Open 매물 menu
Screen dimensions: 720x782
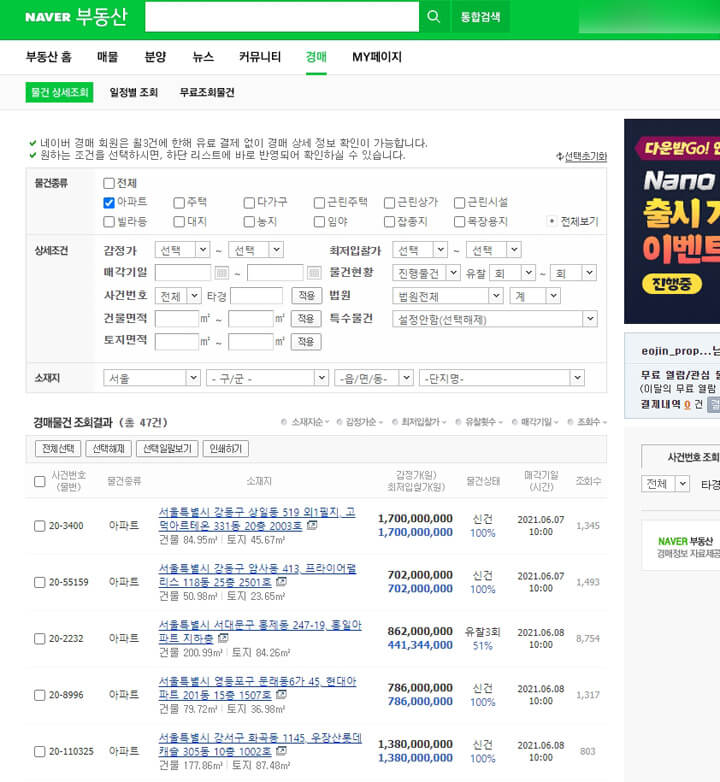[x=107, y=57]
